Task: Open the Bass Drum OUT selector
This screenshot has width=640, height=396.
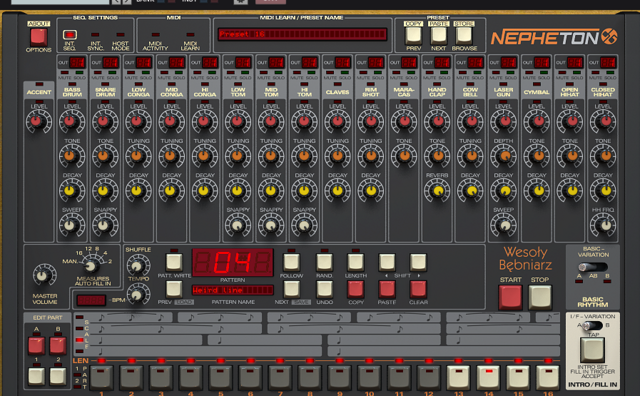Action: click(77, 62)
